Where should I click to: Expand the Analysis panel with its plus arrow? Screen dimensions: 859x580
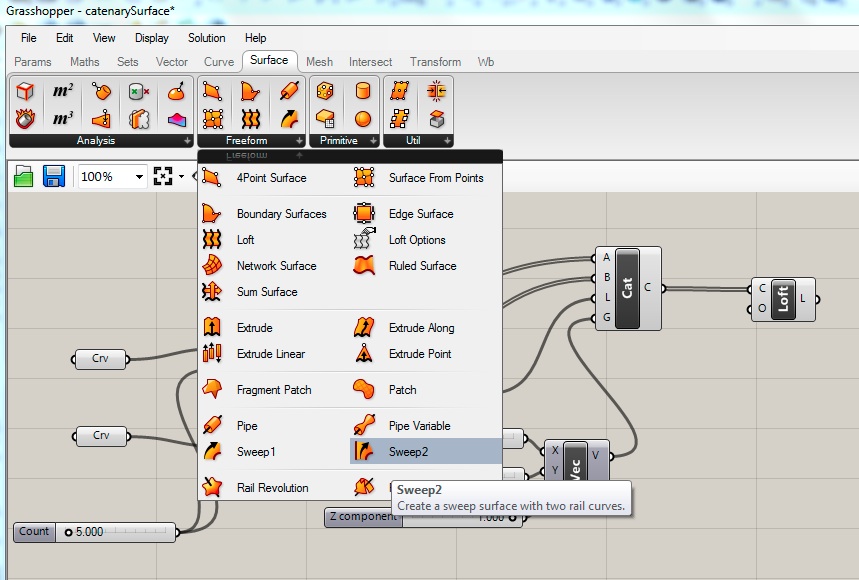point(187,141)
